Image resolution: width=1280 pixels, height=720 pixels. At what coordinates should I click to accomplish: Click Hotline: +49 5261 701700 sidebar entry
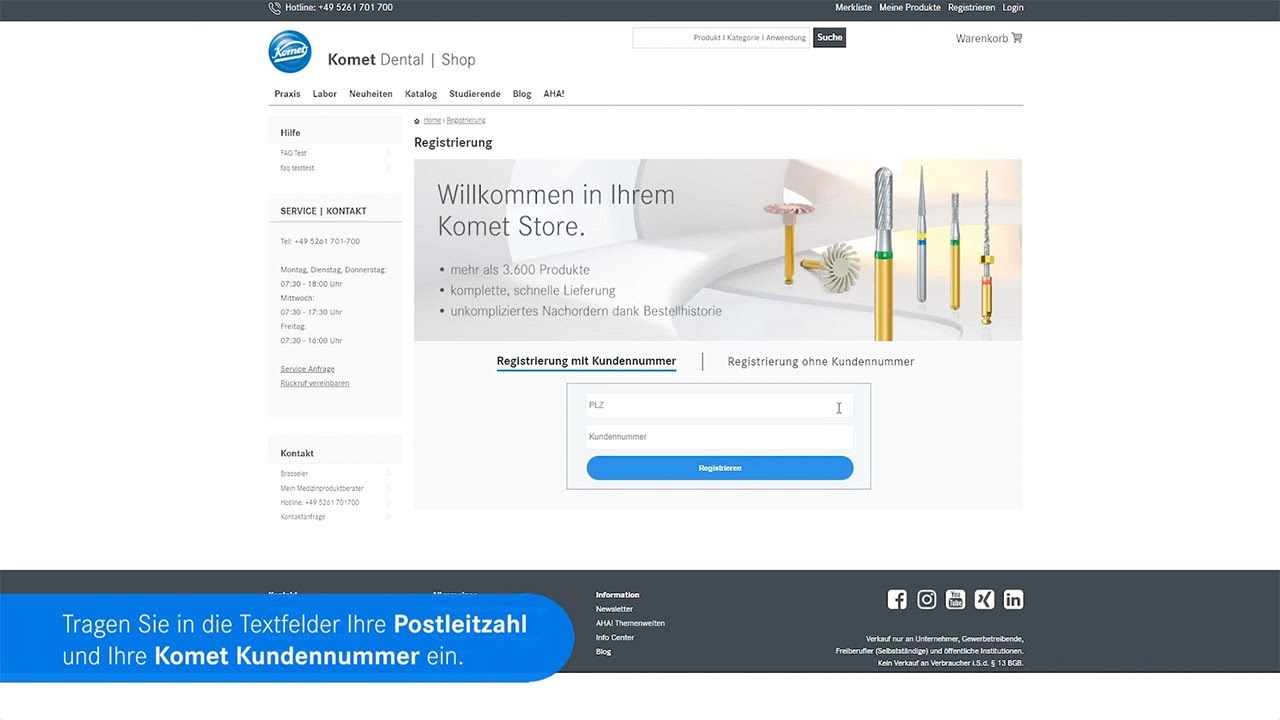tap(320, 502)
